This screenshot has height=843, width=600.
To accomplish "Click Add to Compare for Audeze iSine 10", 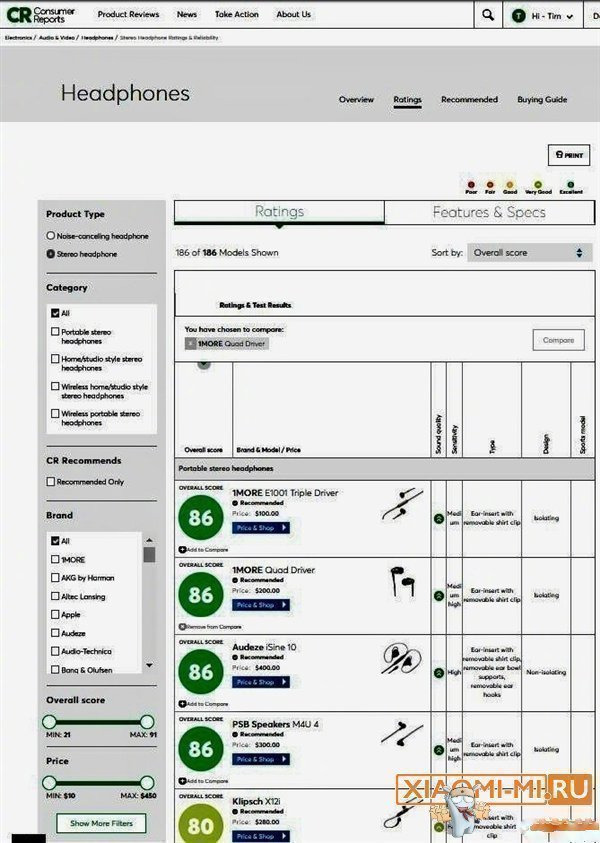I will click(204, 704).
